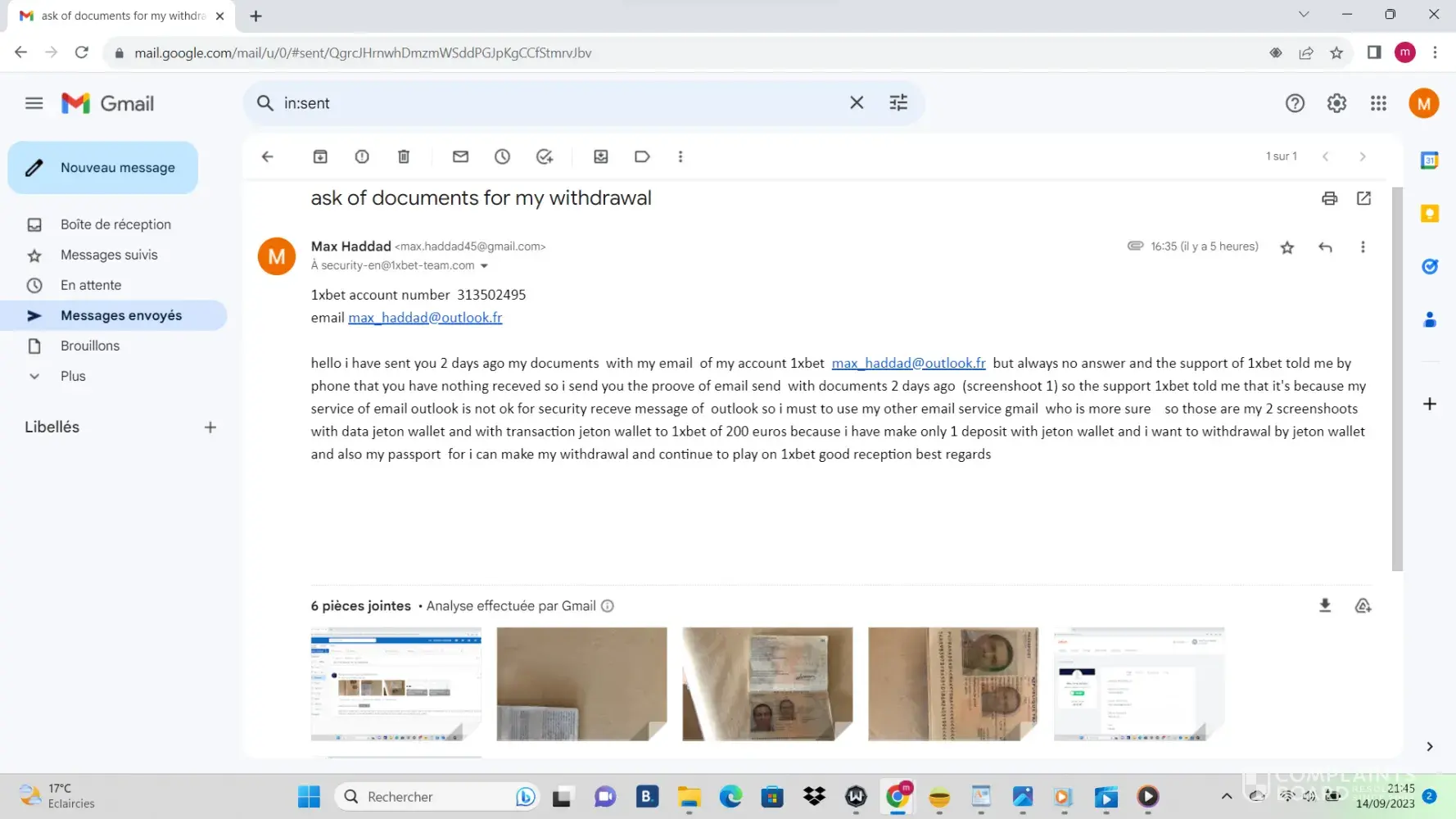
Task: Select Messages envoyés folder
Action: tap(115, 315)
